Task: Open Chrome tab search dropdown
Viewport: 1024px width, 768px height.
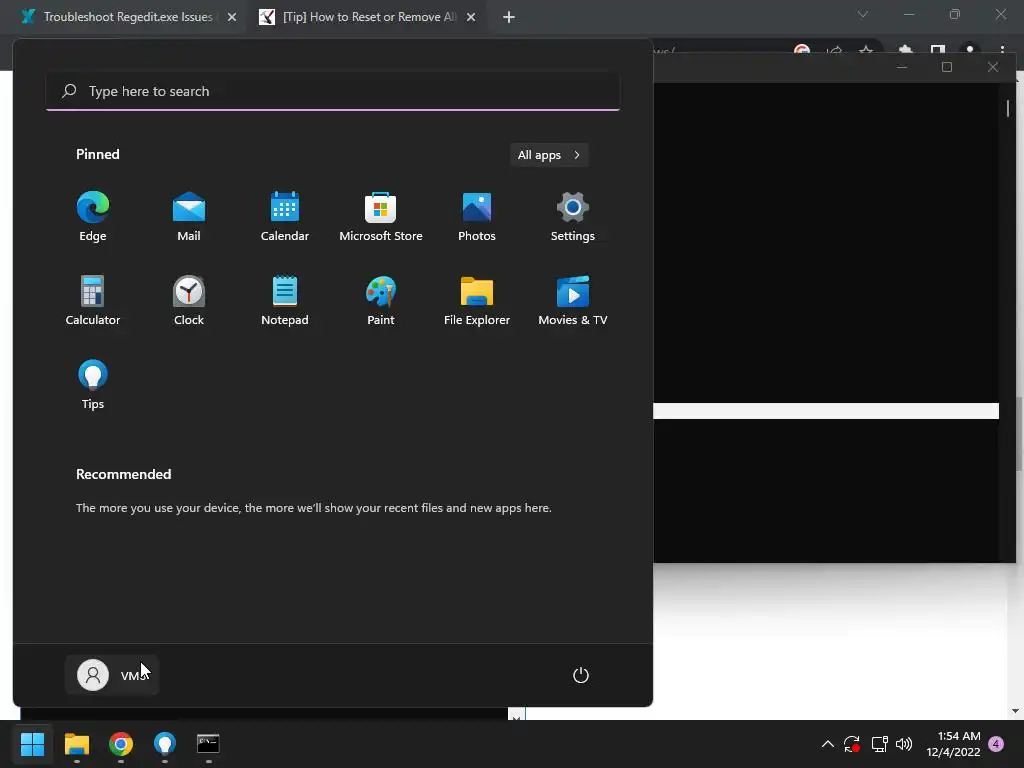Action: (863, 14)
